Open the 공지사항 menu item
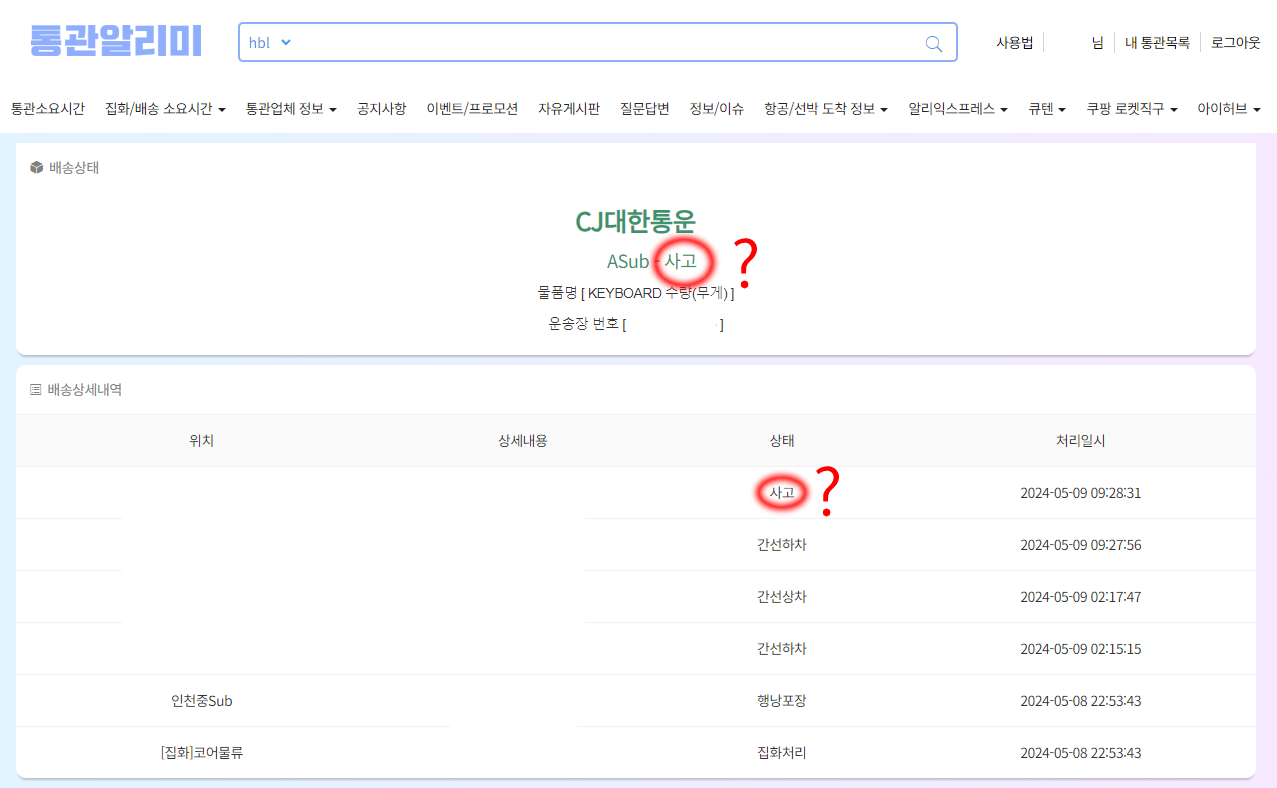The height and width of the screenshot is (788, 1277). 381,108
